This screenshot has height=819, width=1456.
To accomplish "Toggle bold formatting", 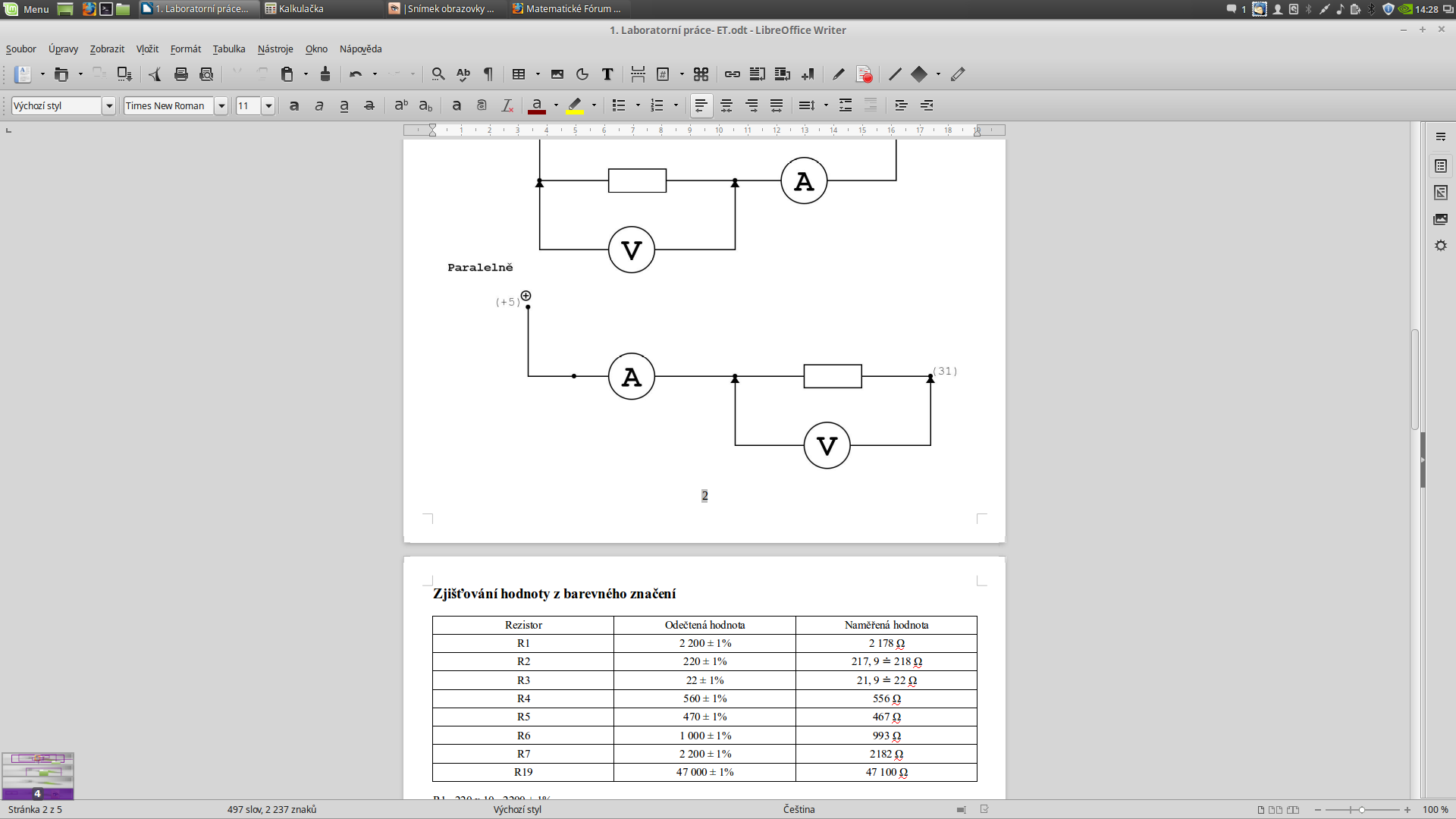I will 294,105.
